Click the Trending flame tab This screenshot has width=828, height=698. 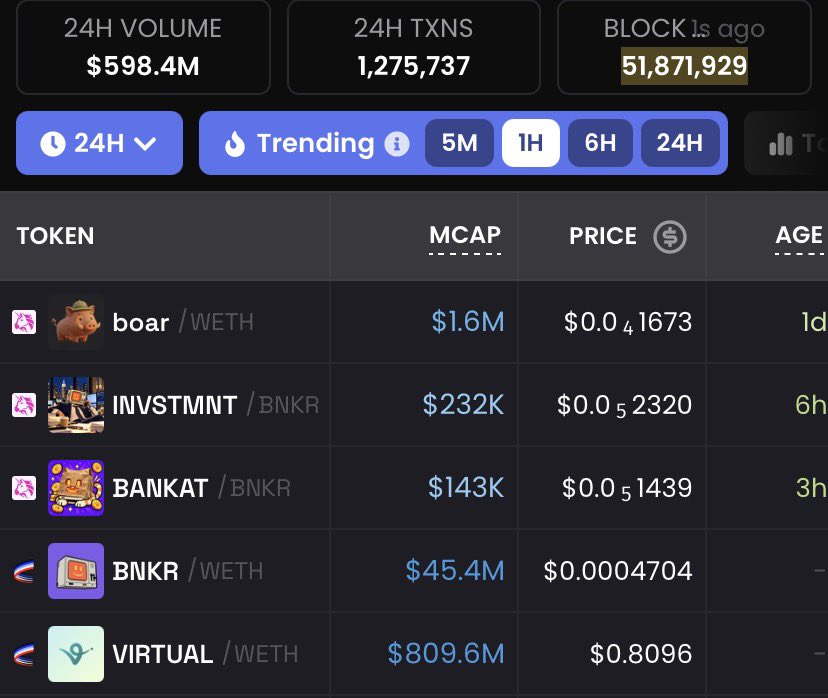coord(299,144)
